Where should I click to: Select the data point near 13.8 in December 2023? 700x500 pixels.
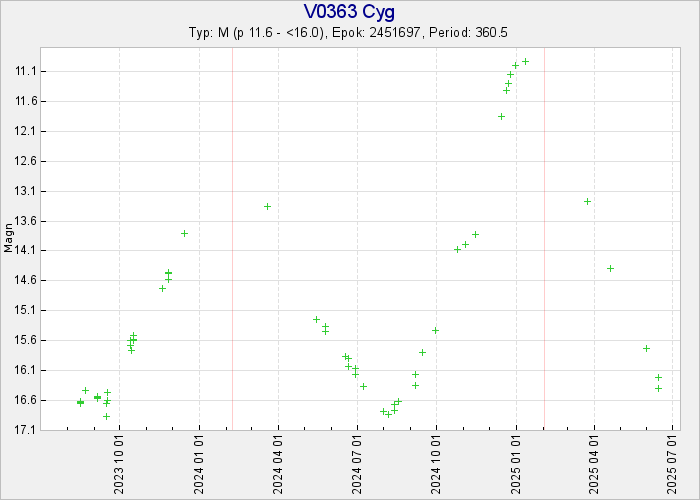click(184, 233)
